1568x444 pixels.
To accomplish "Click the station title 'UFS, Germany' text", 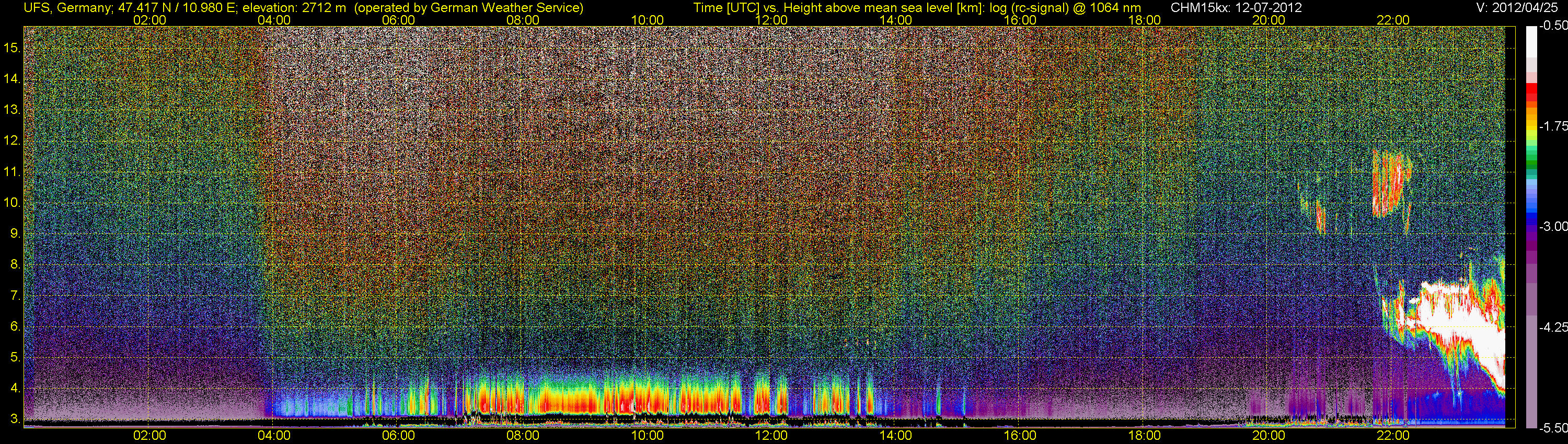I will click(68, 8).
